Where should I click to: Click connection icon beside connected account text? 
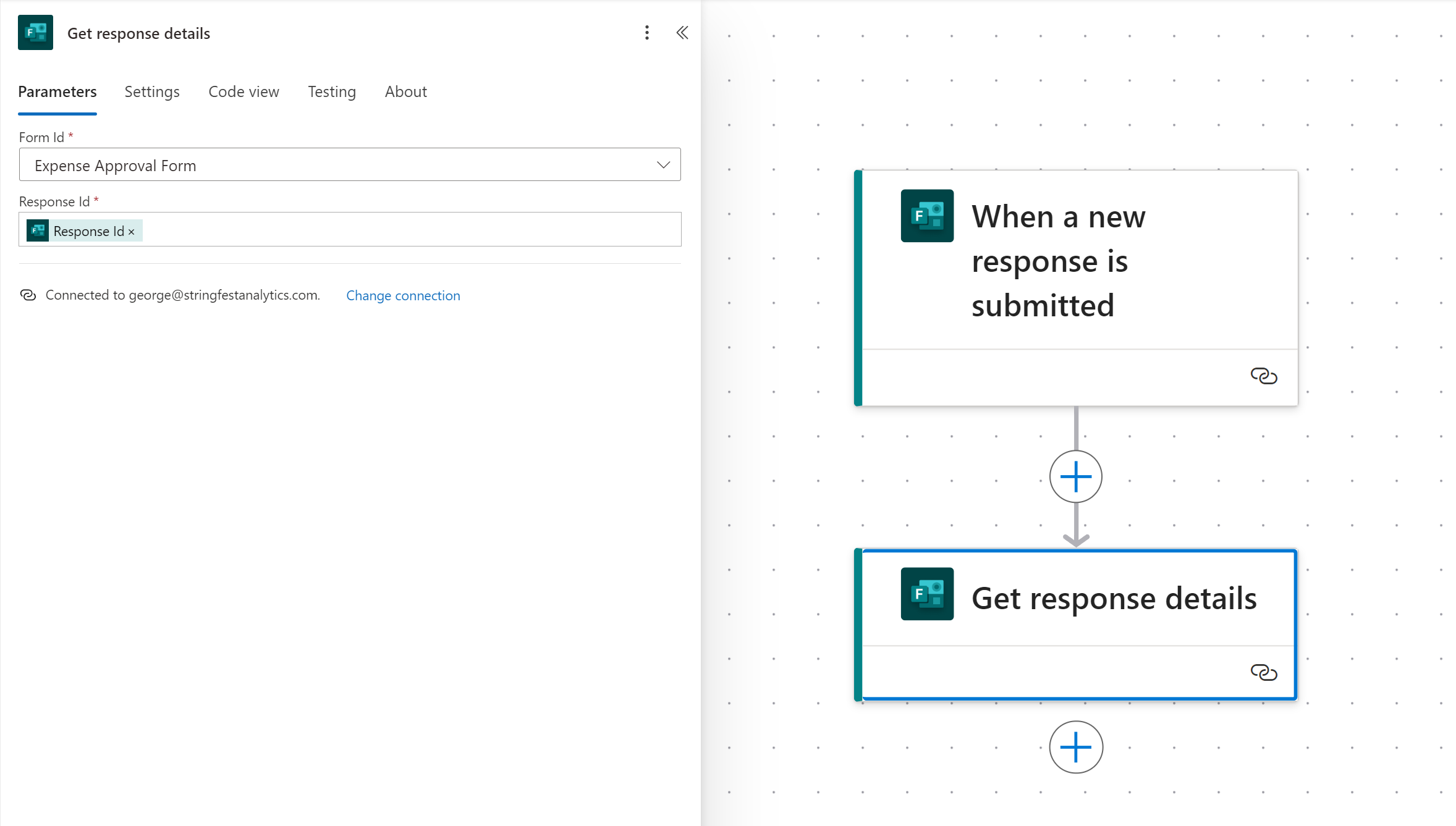click(x=28, y=295)
